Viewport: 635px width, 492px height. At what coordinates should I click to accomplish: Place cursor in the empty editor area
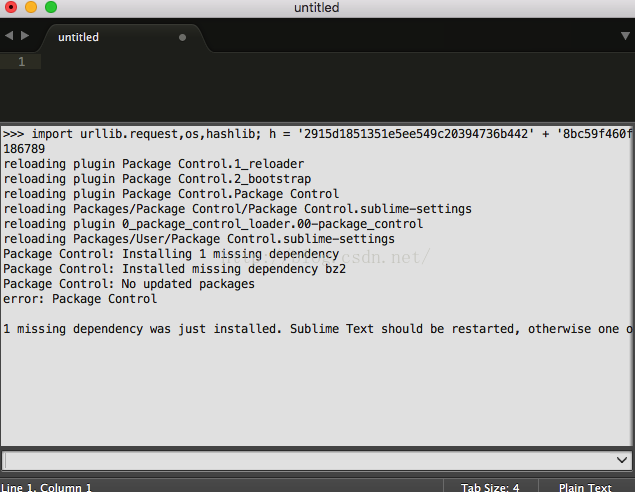[x=336, y=87]
